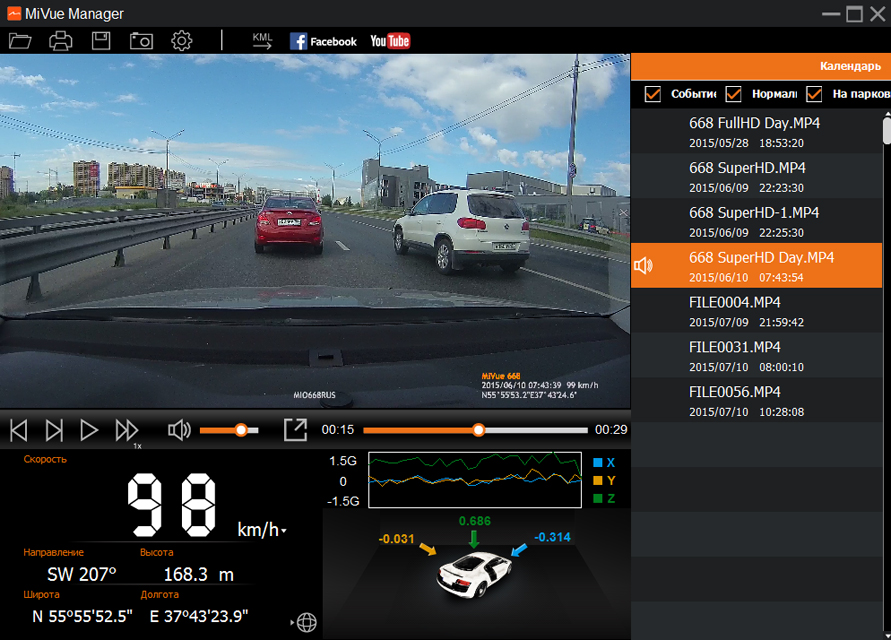The width and height of the screenshot is (891, 640).
Task: Click the video timeline progress slider
Action: point(477,430)
